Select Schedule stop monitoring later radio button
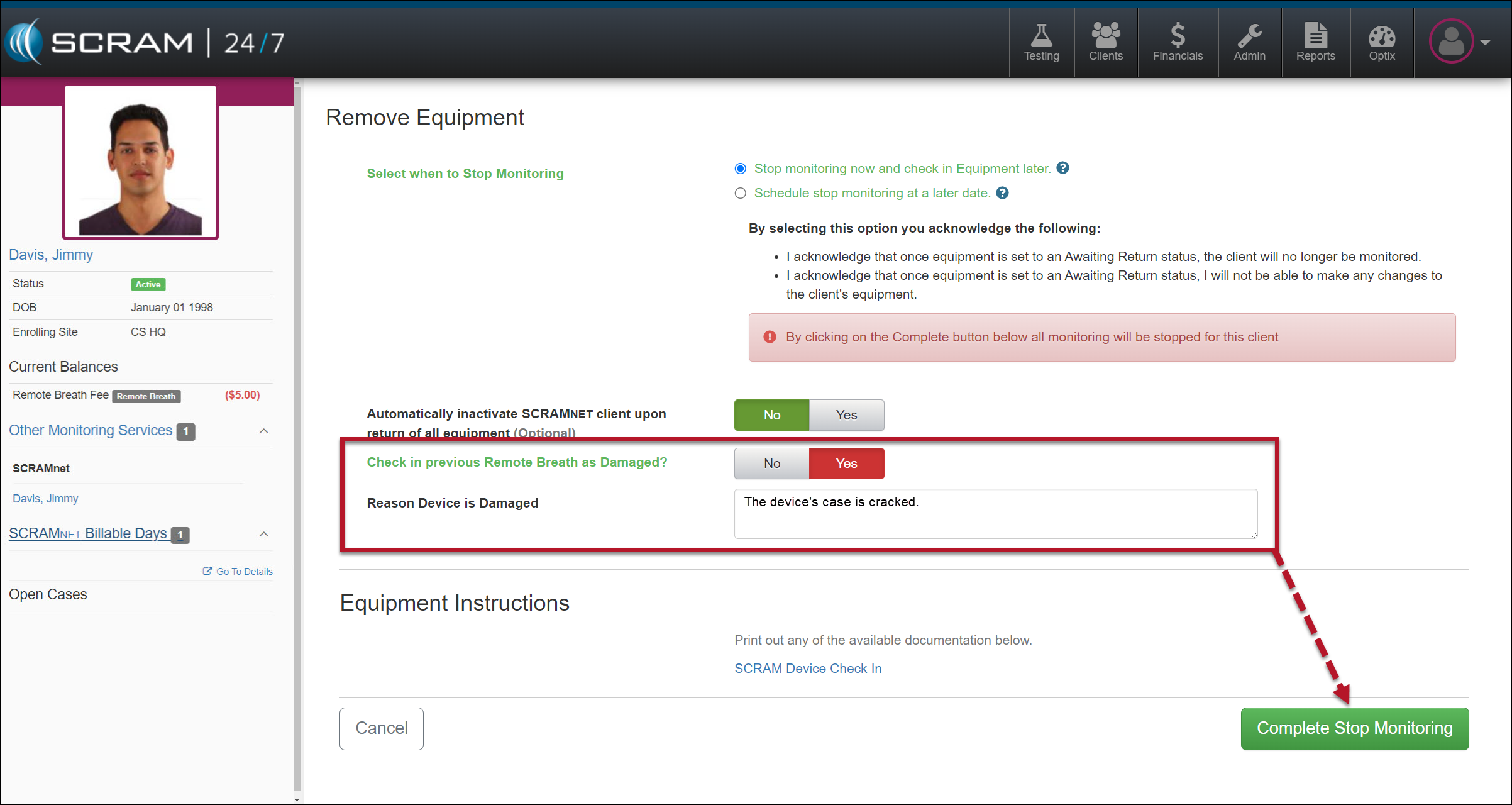Image resolution: width=1512 pixels, height=805 pixels. (x=741, y=193)
